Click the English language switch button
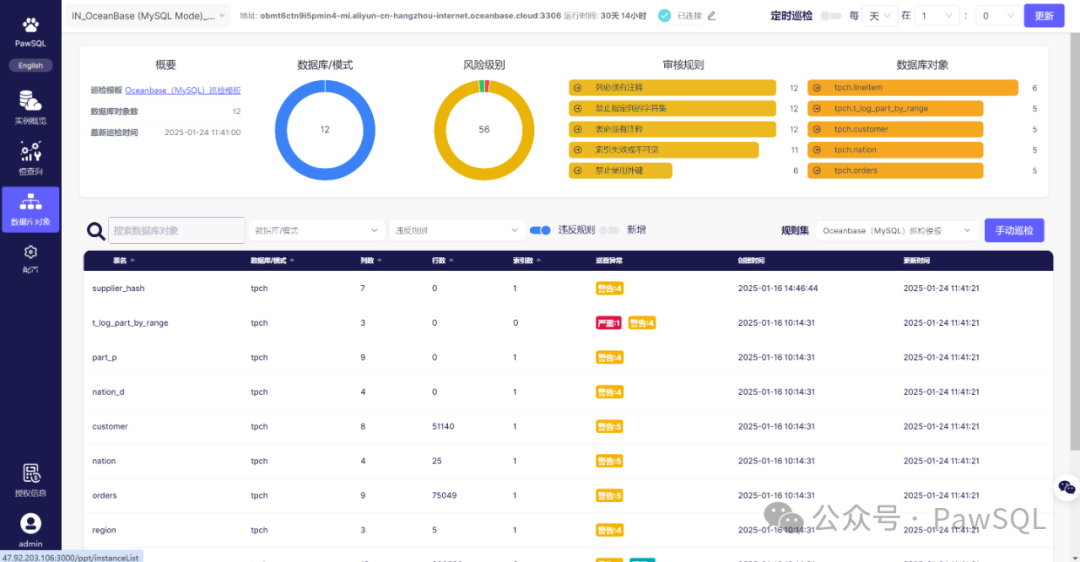Viewport: 1080px width, 562px height. pyautogui.click(x=30, y=65)
